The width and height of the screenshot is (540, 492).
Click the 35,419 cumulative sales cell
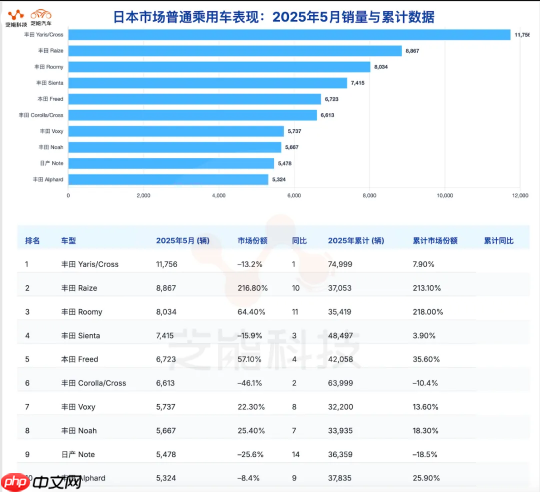coord(340,312)
